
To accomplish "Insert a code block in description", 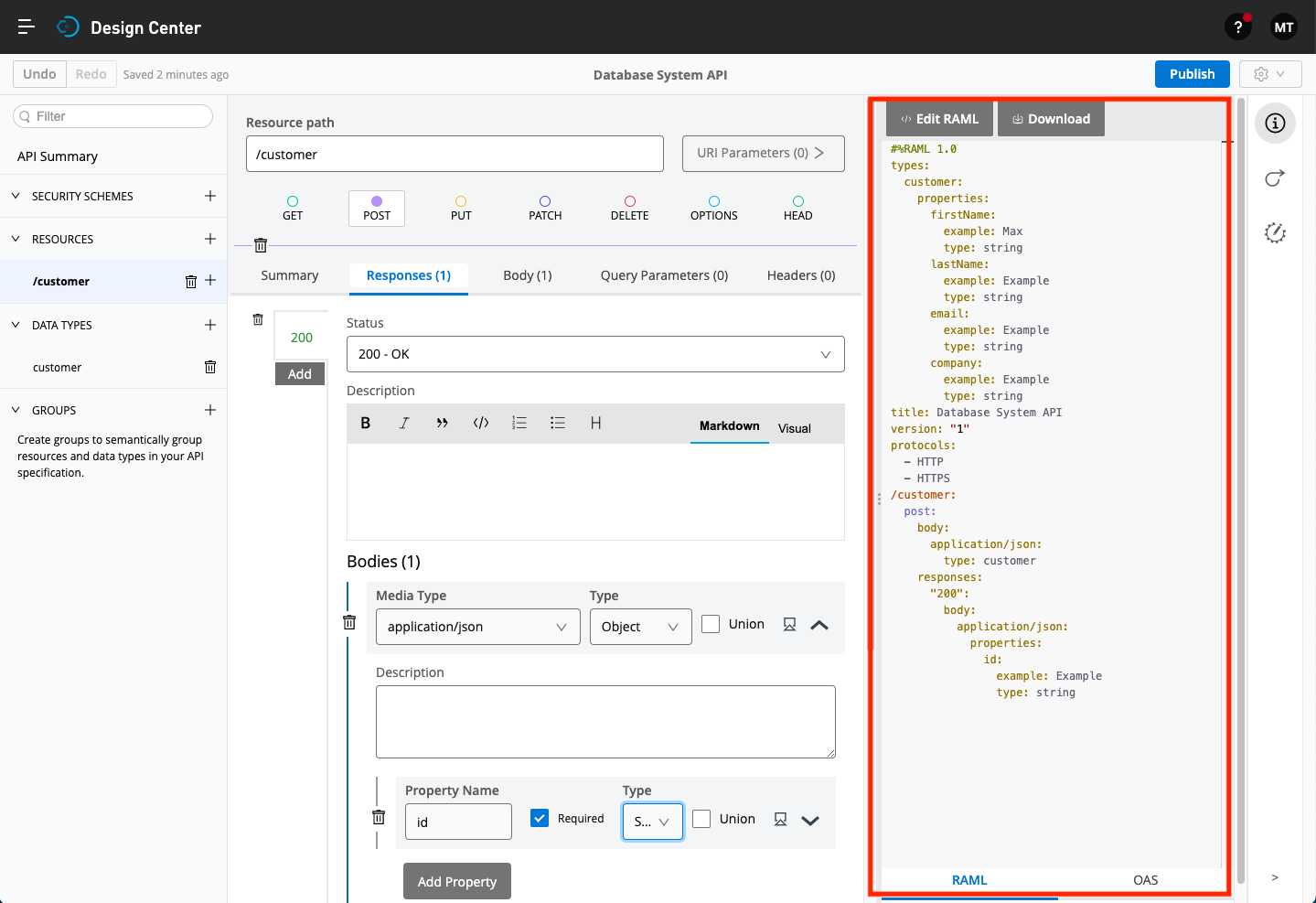I will coord(481,423).
